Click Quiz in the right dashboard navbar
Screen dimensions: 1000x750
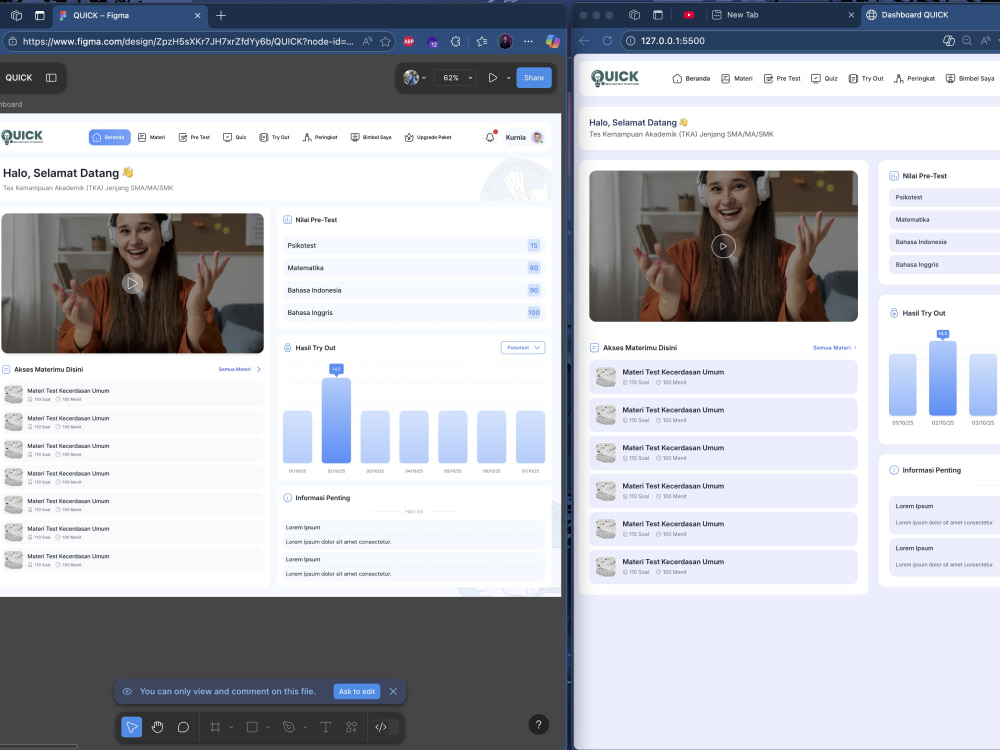[824, 78]
